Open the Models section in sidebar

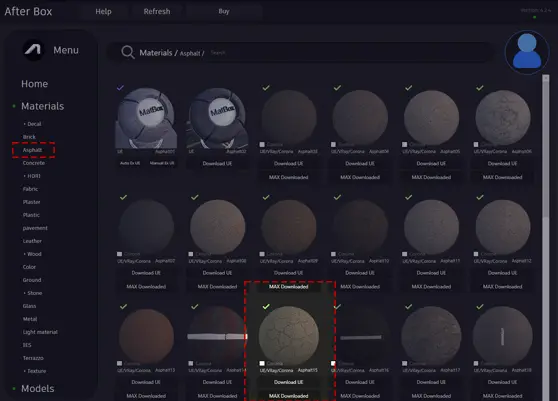[x=38, y=389]
